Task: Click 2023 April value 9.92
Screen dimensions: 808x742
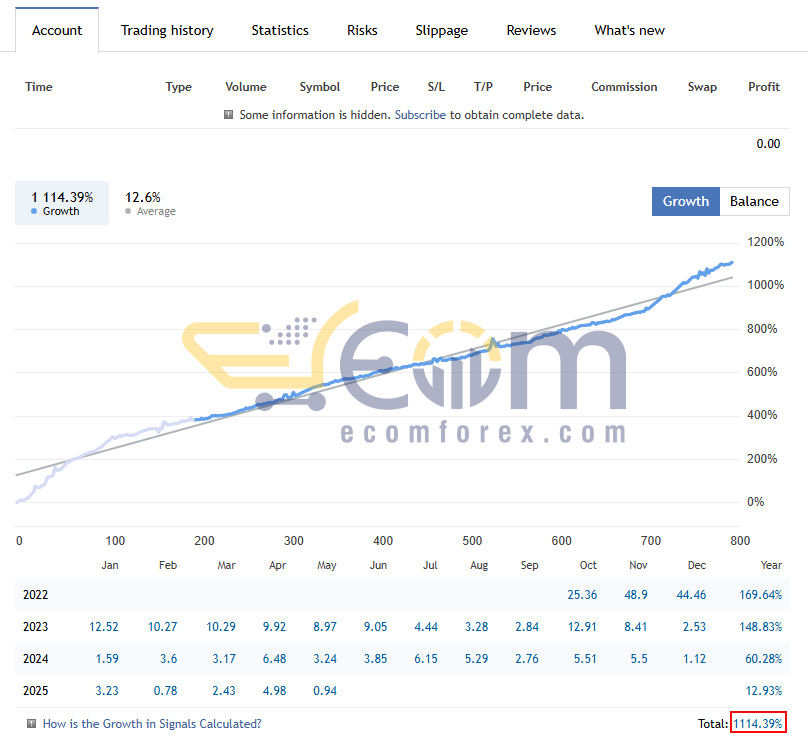Action: click(274, 627)
